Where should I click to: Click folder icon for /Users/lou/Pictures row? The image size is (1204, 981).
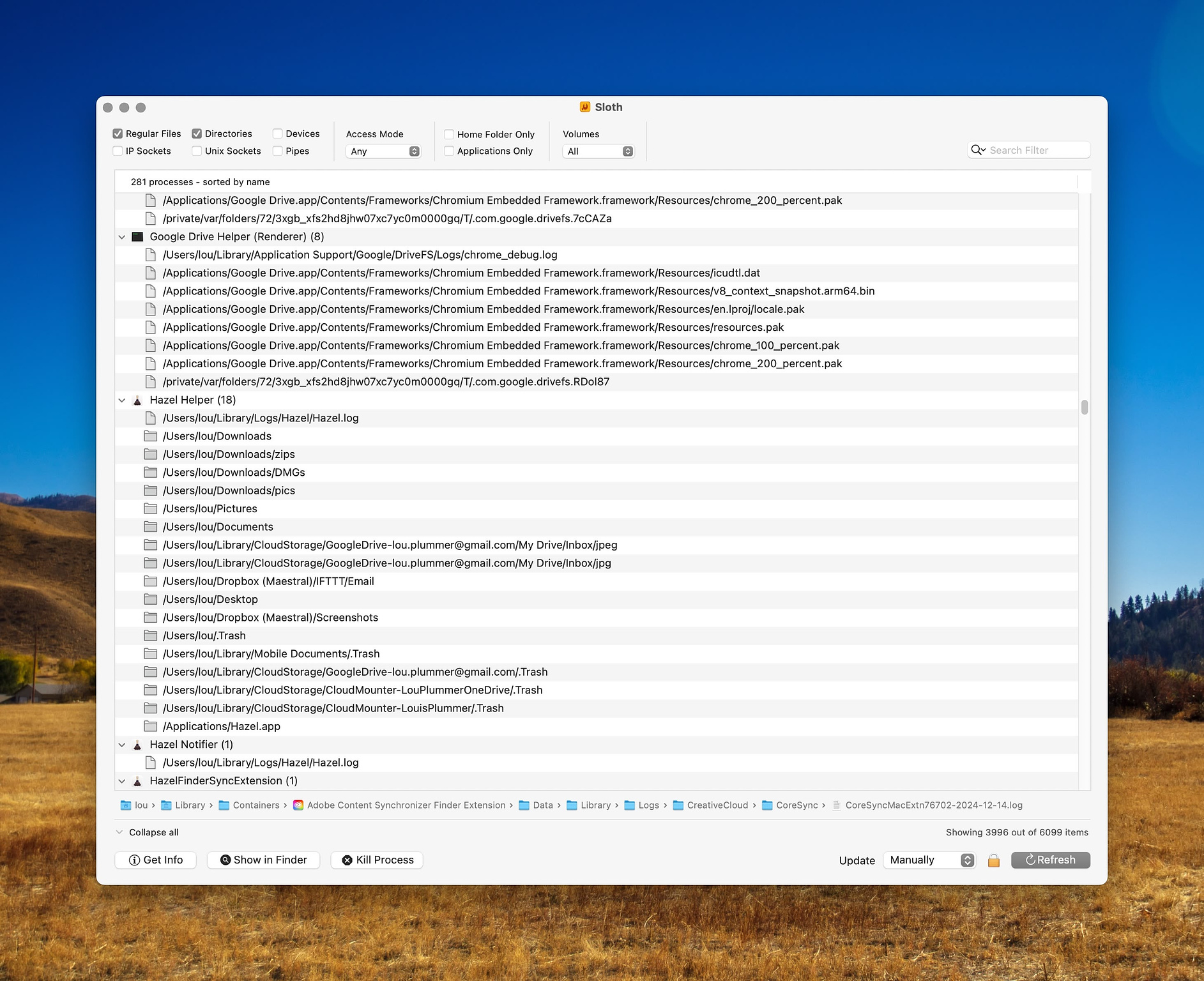coord(151,509)
